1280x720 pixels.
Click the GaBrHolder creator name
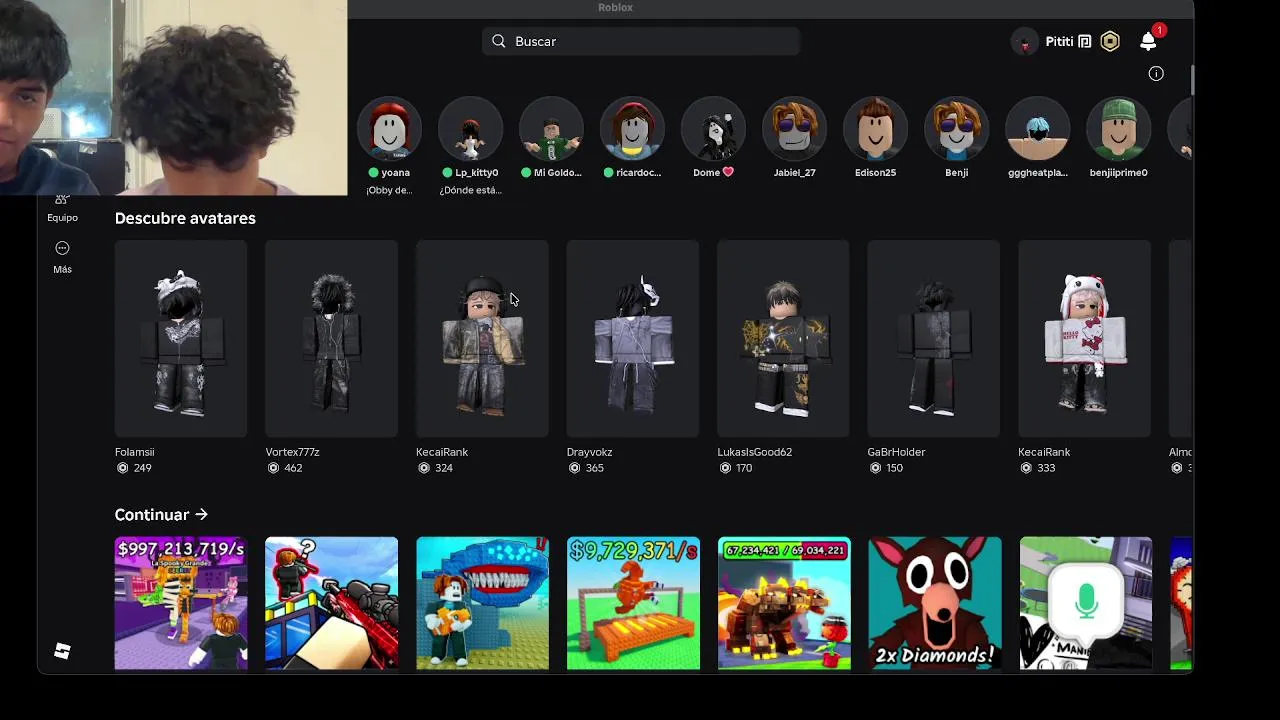pyautogui.click(x=896, y=452)
